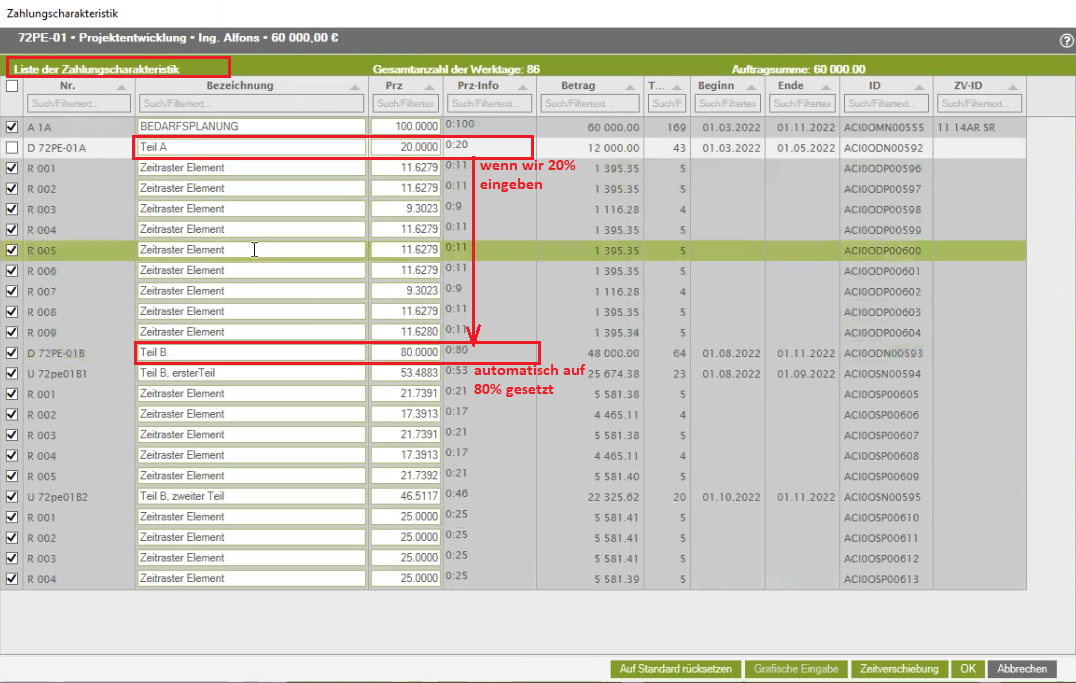Focus the Bezeichnung filter text field
The height and width of the screenshot is (683, 1076).
pos(251,104)
